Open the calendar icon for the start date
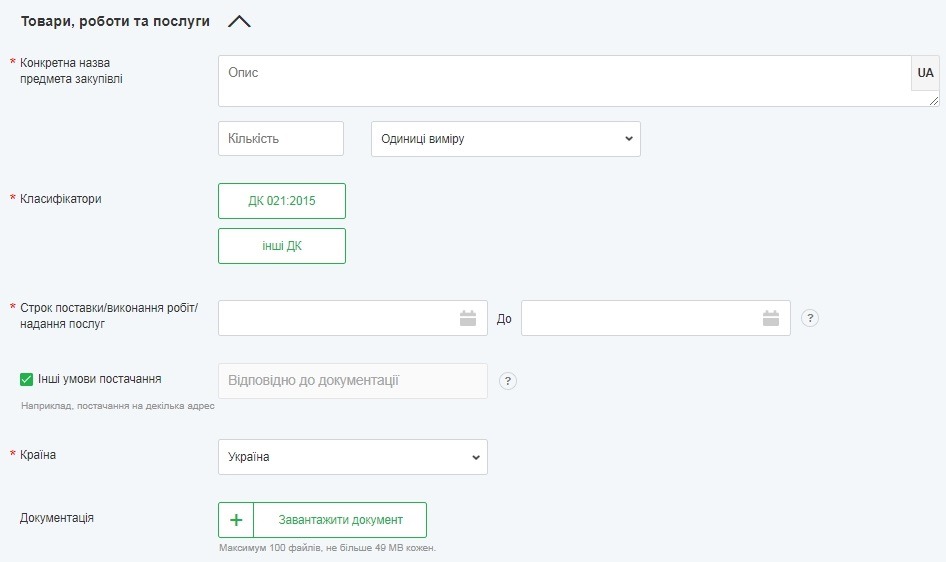The width and height of the screenshot is (946, 562). tap(468, 318)
